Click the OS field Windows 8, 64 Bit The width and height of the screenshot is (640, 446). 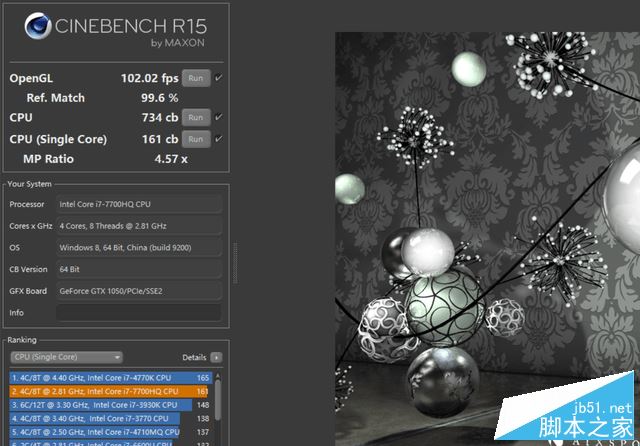[x=139, y=247]
